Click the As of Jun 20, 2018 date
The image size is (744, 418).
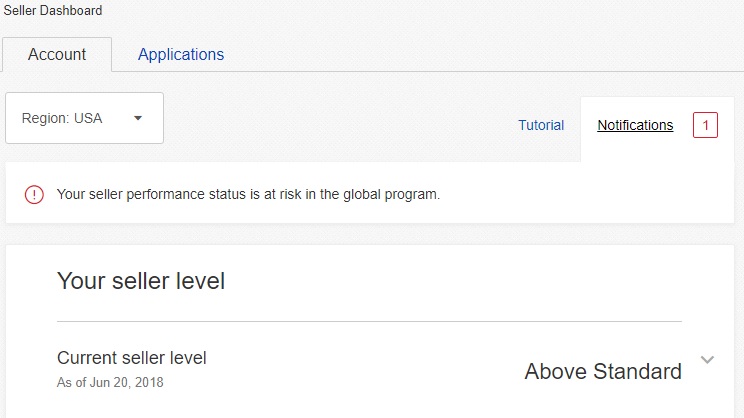(x=110, y=382)
